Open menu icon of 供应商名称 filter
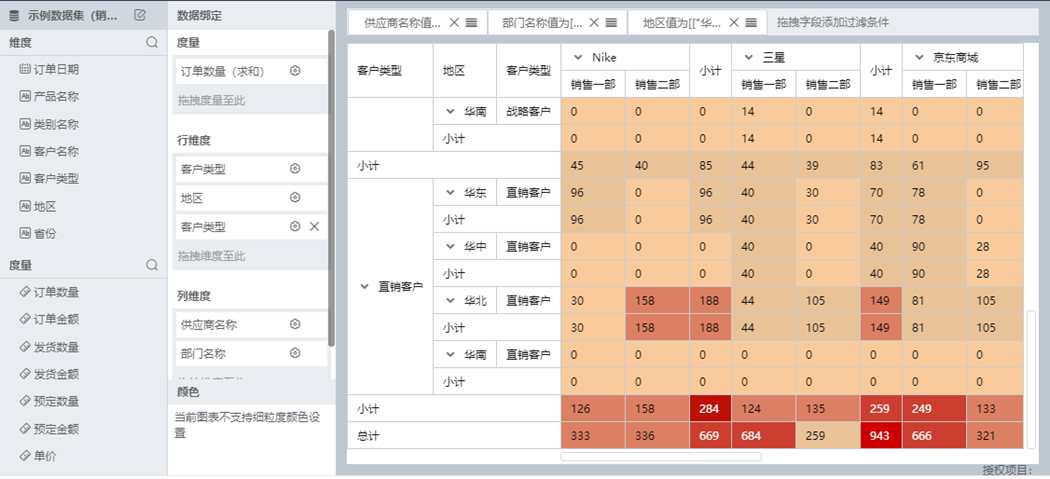The image size is (1050, 479). click(471, 22)
